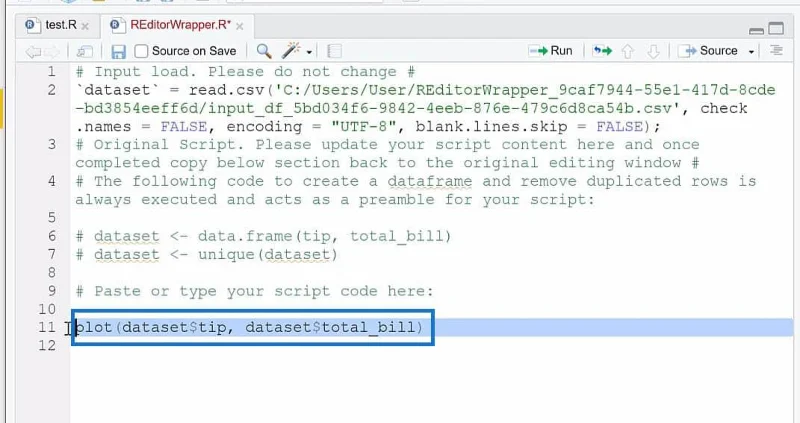Click '# Paste or type your script code here:'

coord(254,291)
